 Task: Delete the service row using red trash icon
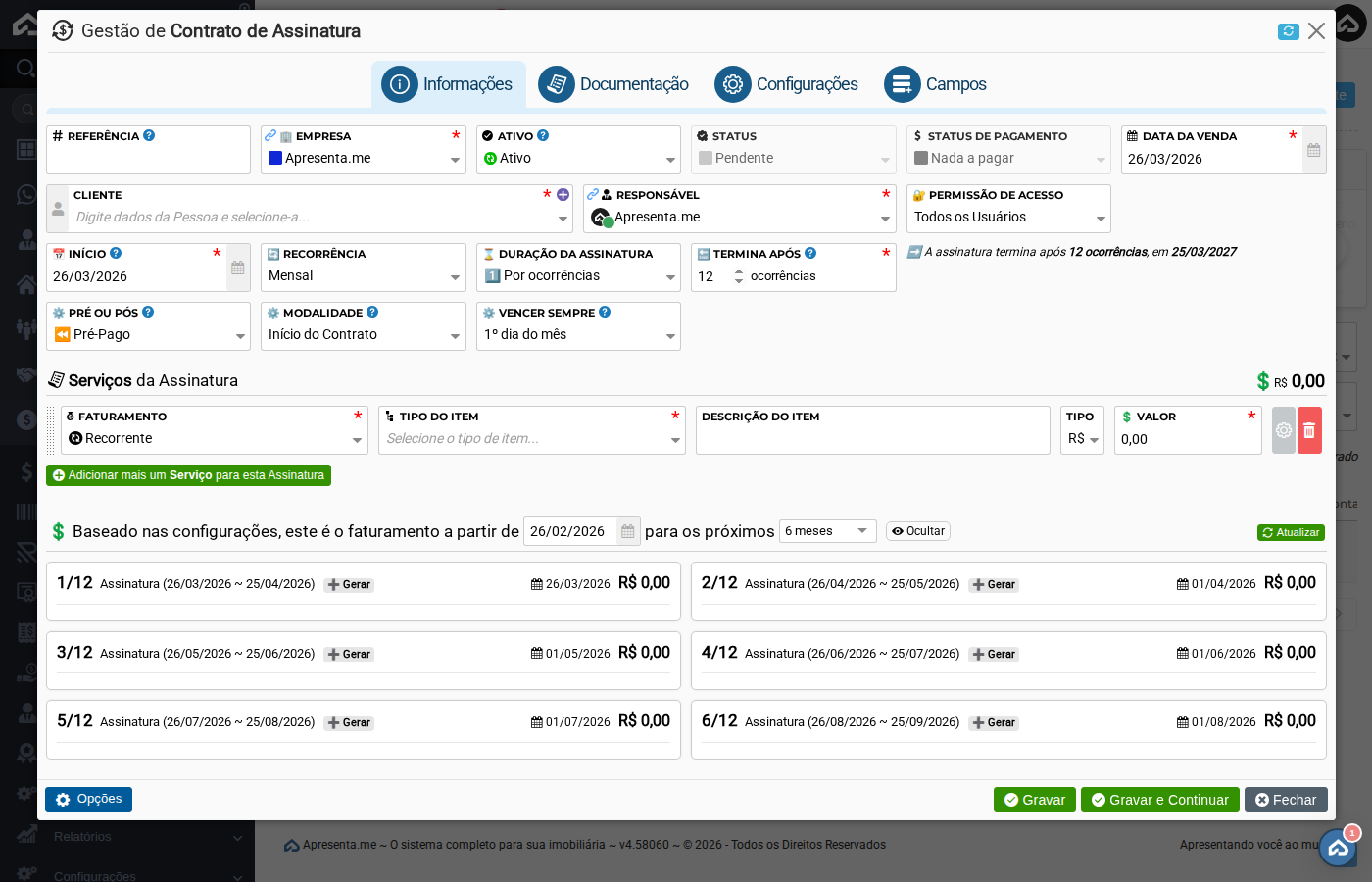pyautogui.click(x=1309, y=429)
